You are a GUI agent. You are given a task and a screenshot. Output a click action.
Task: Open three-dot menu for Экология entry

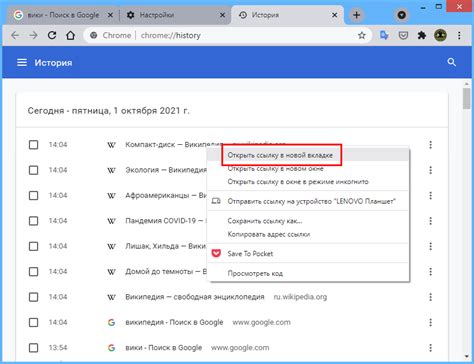(430, 170)
